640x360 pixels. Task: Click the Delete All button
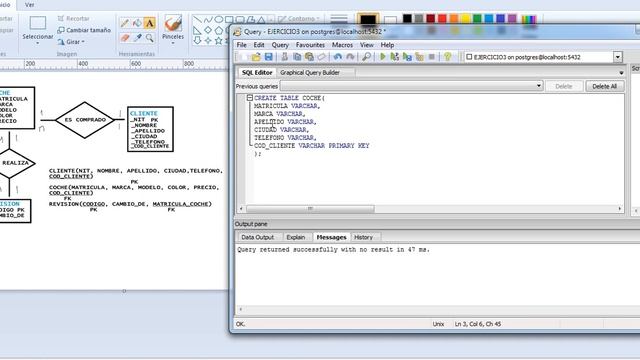604,86
